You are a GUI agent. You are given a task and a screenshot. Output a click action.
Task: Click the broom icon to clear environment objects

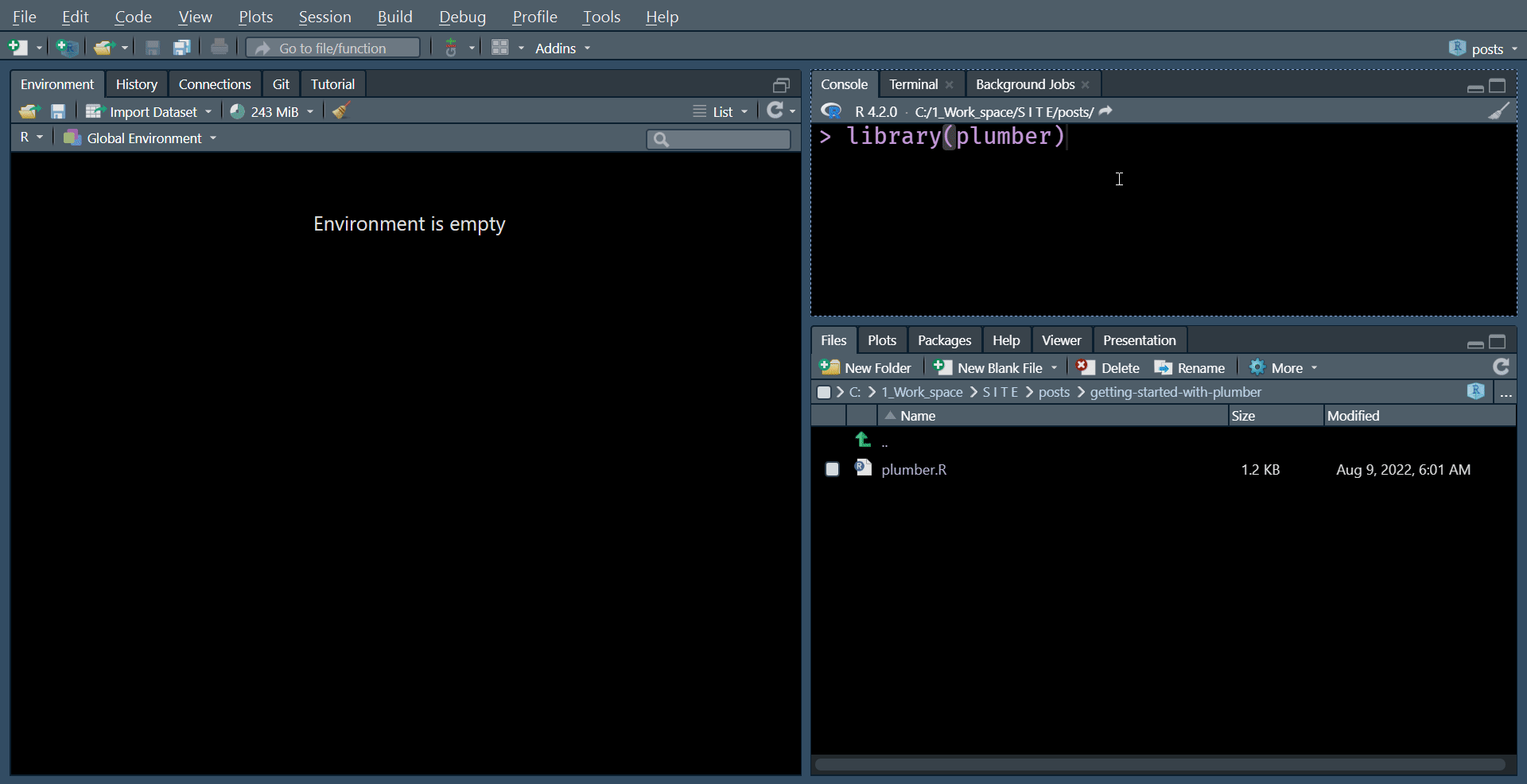341,111
